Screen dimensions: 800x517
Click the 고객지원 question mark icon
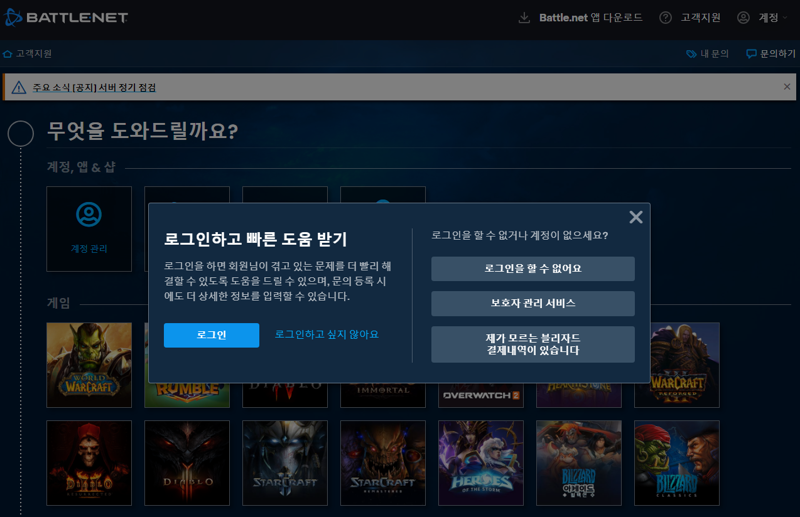pyautogui.click(x=665, y=18)
